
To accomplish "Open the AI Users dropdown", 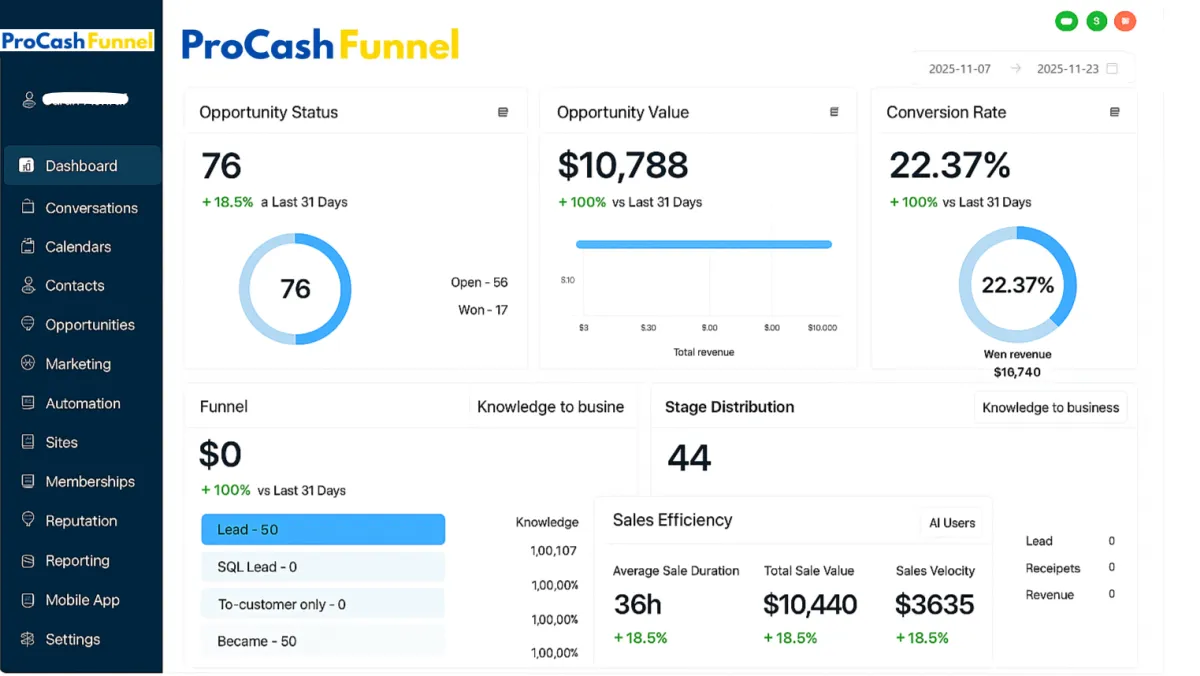I will click(x=951, y=523).
